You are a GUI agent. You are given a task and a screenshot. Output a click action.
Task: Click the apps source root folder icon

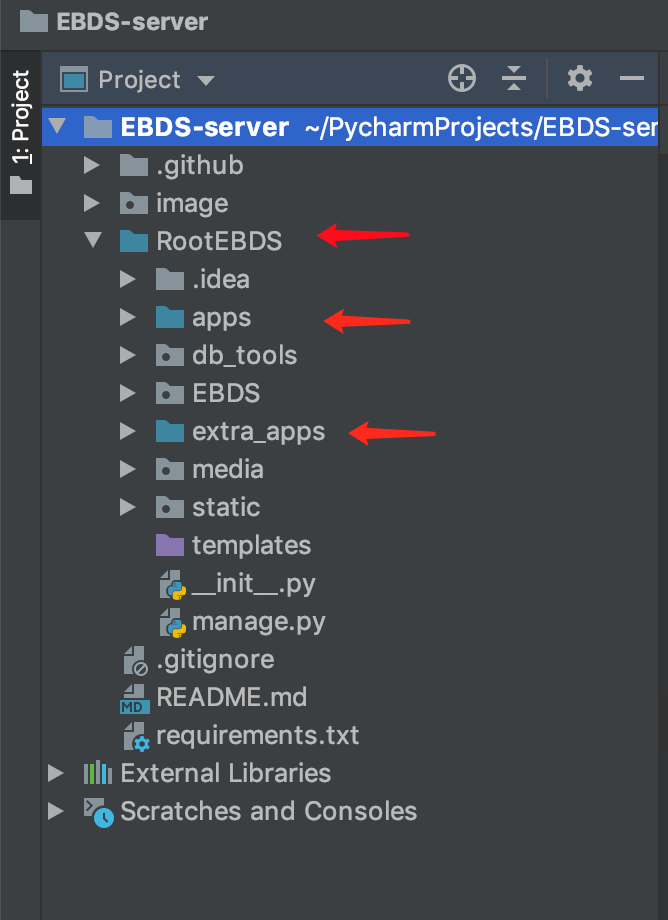pyautogui.click(x=170, y=317)
